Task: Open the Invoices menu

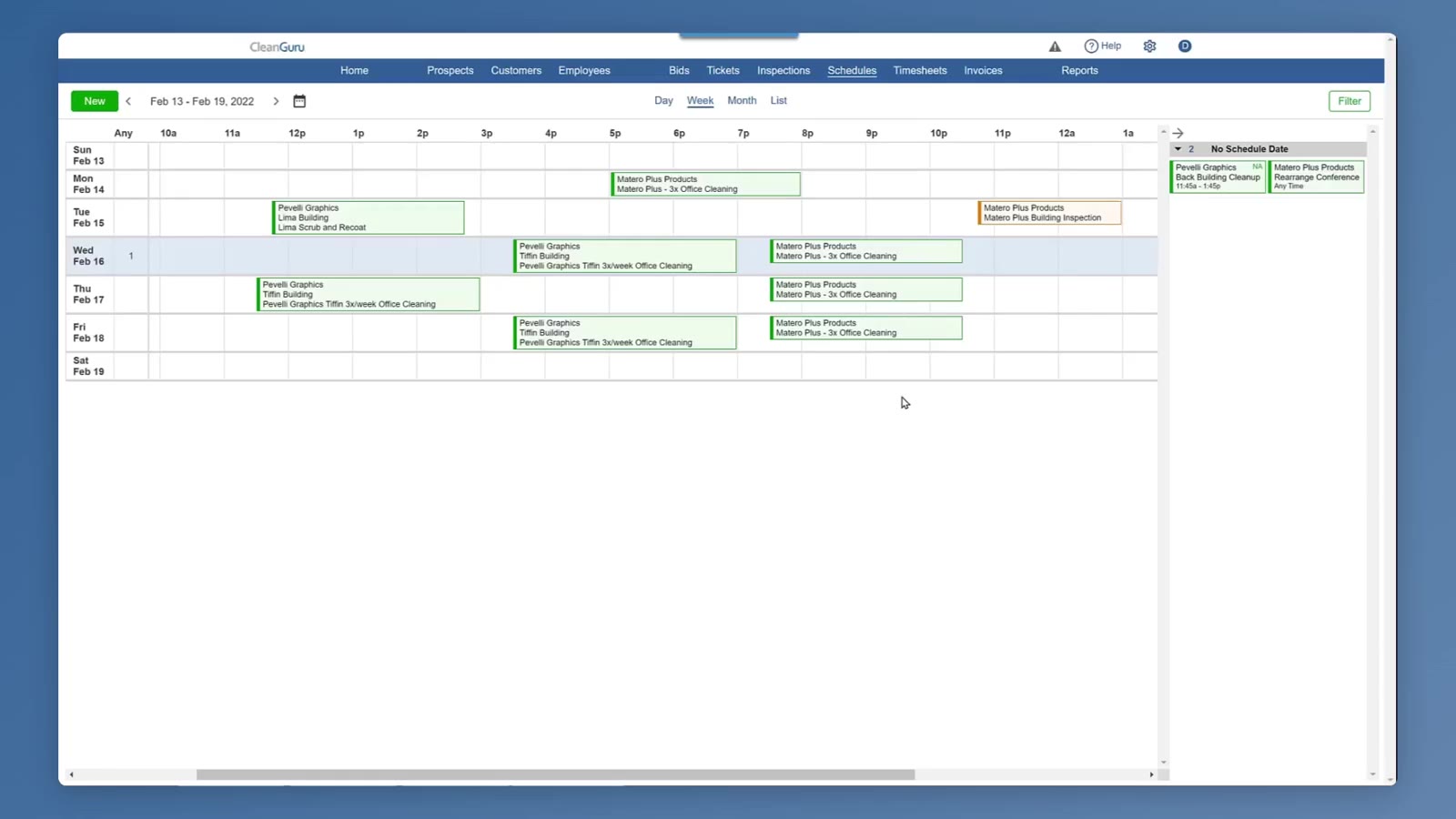Action: coord(983,71)
